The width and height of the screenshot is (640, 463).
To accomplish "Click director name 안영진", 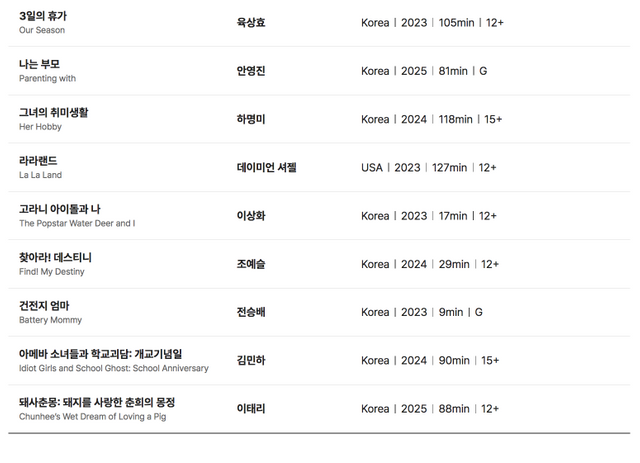I will tap(251, 71).
